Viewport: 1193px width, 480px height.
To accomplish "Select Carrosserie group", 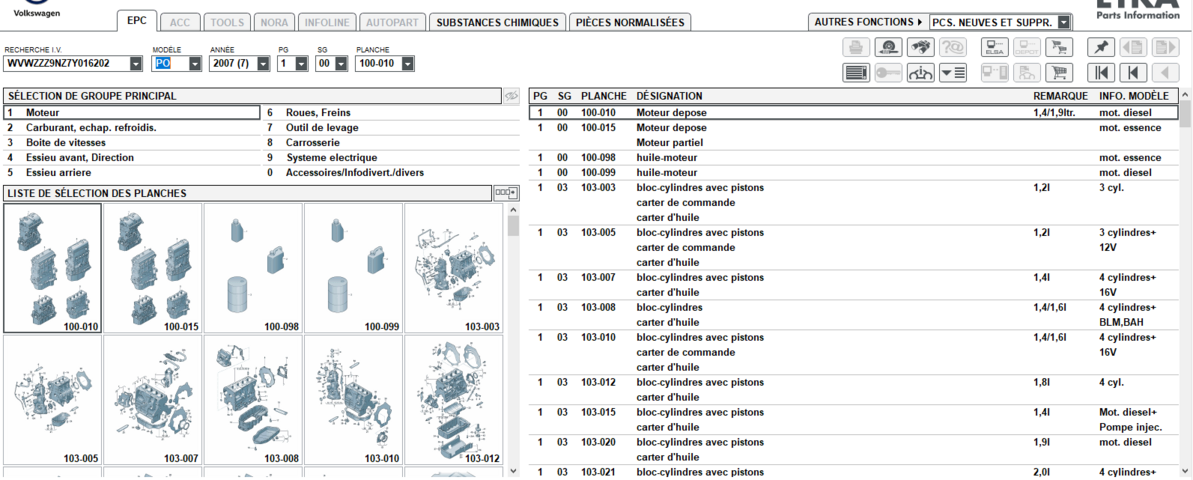I will [393, 142].
